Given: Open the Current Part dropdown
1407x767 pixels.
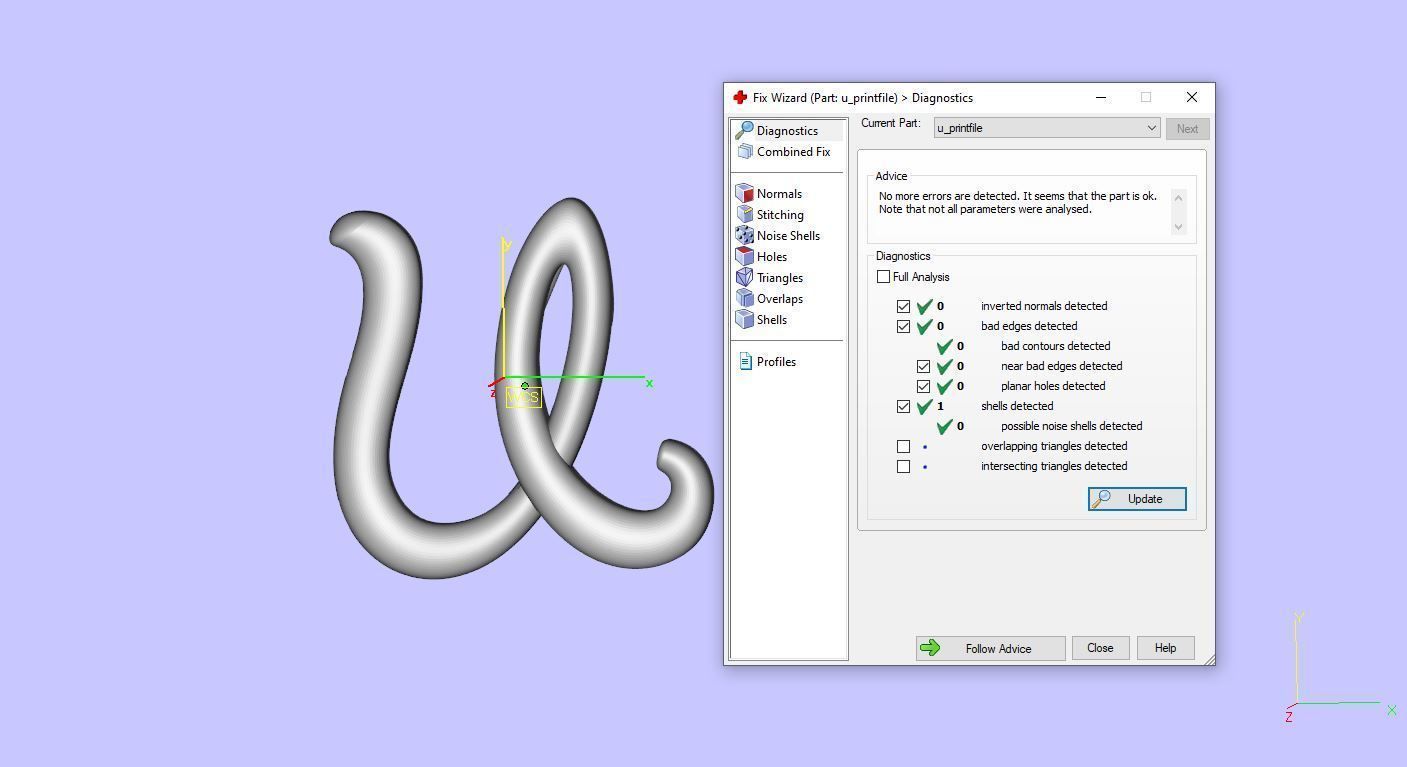Looking at the screenshot, I should (1047, 128).
